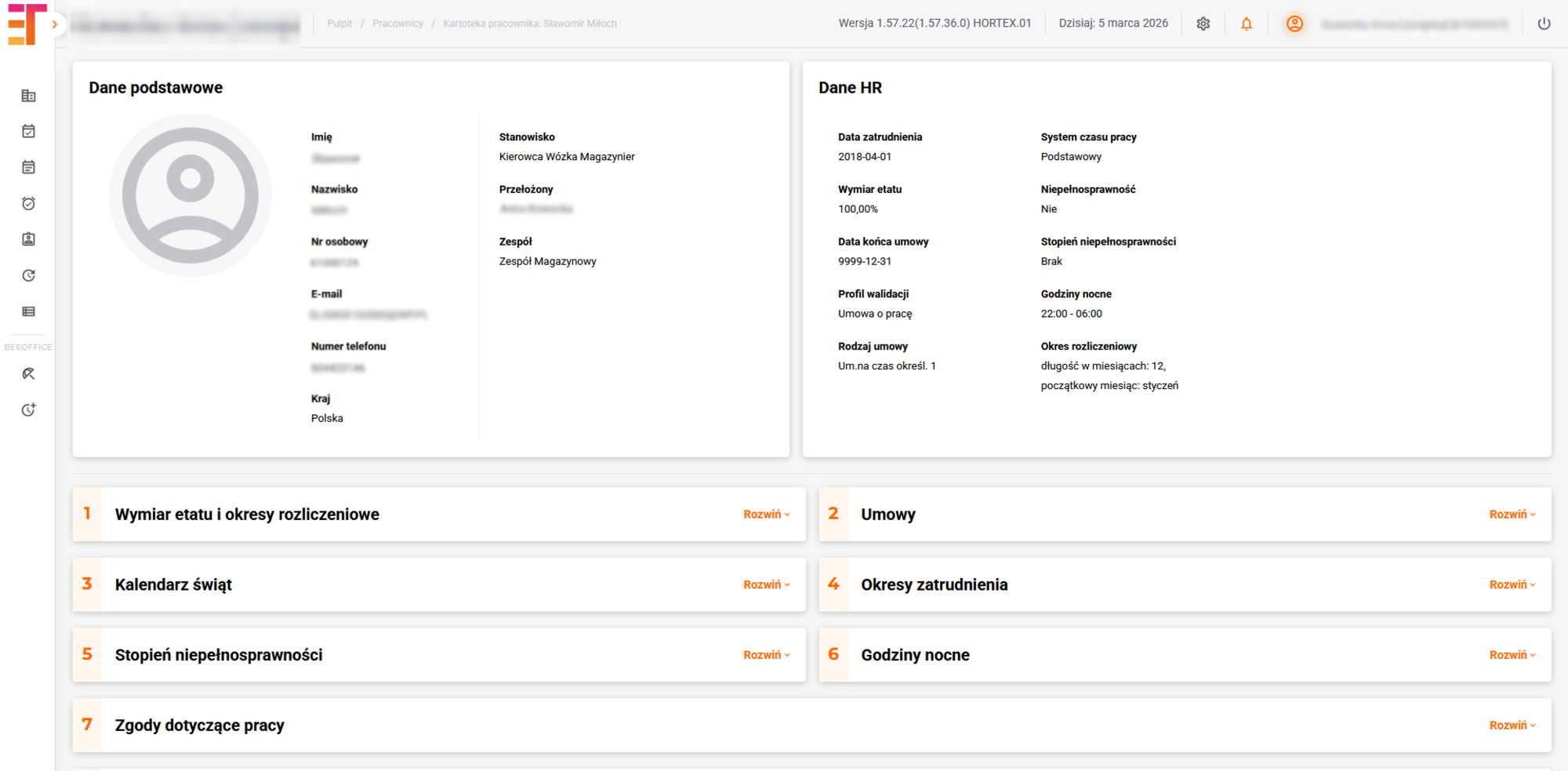The width and height of the screenshot is (1568, 771).
Task: Click the clock with plus sidebar icon
Action: 28,409
